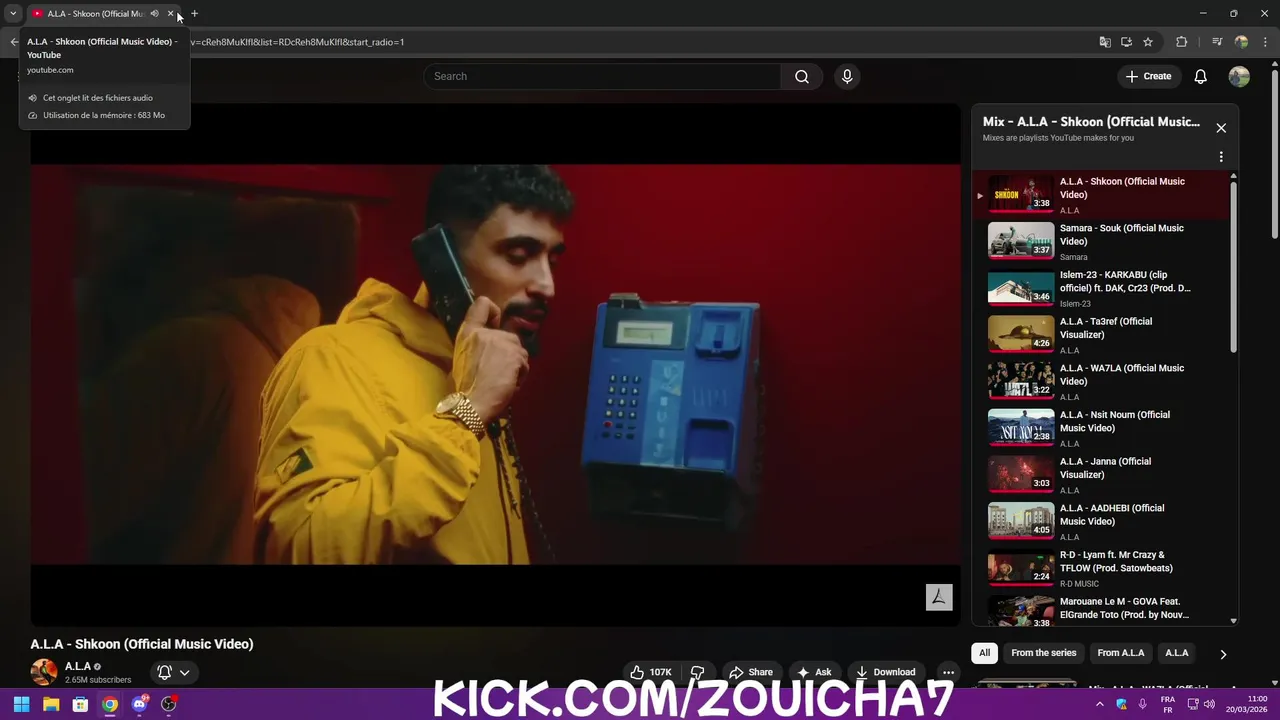Open A.L.A channel name link
1280x720 pixels.
[78, 666]
